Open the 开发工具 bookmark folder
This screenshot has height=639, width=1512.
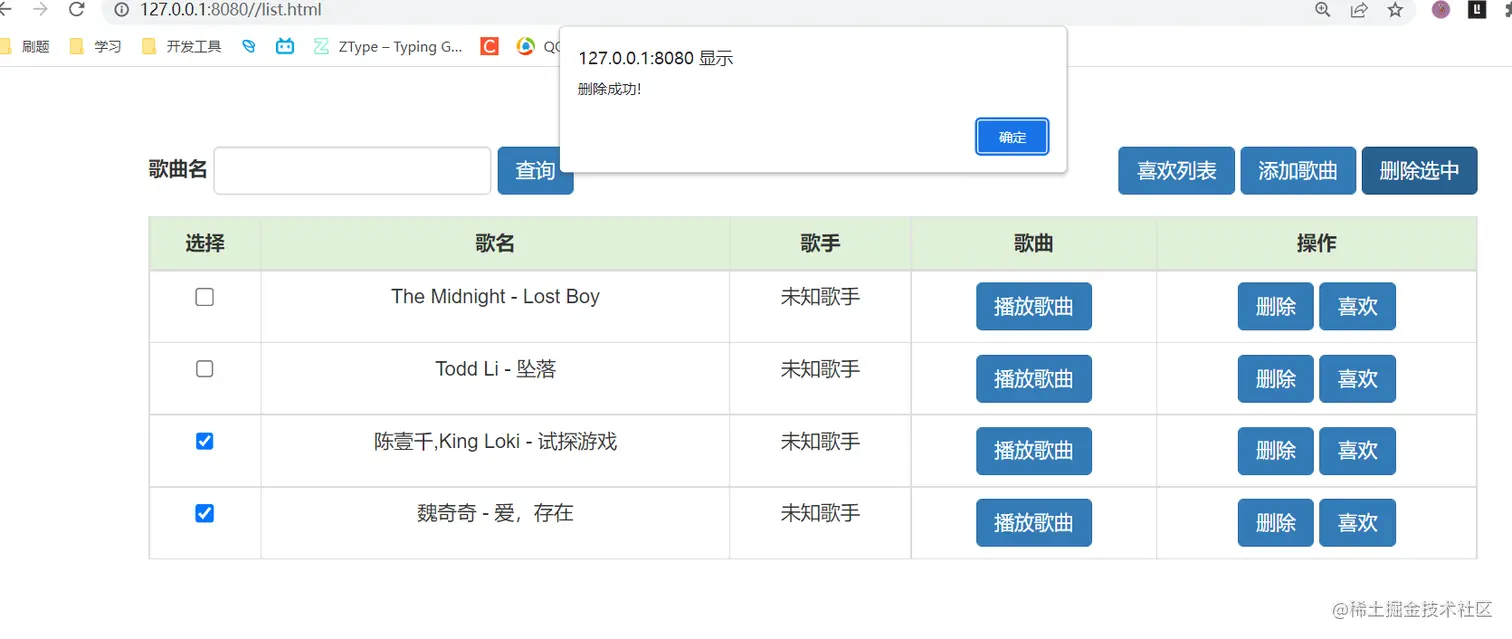[x=181, y=47]
